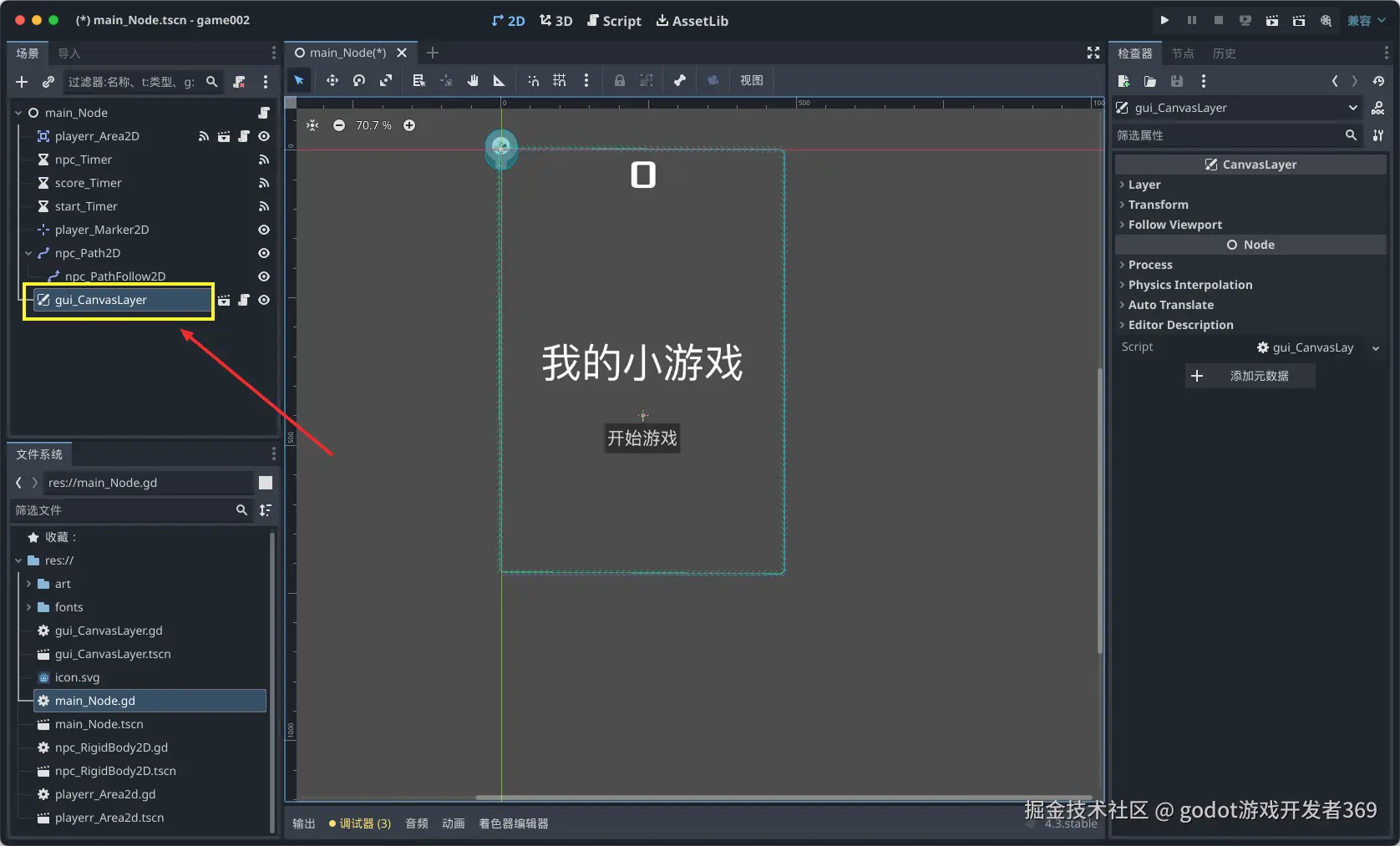Click the 筛选属性 property filter field

[x=1237, y=135]
